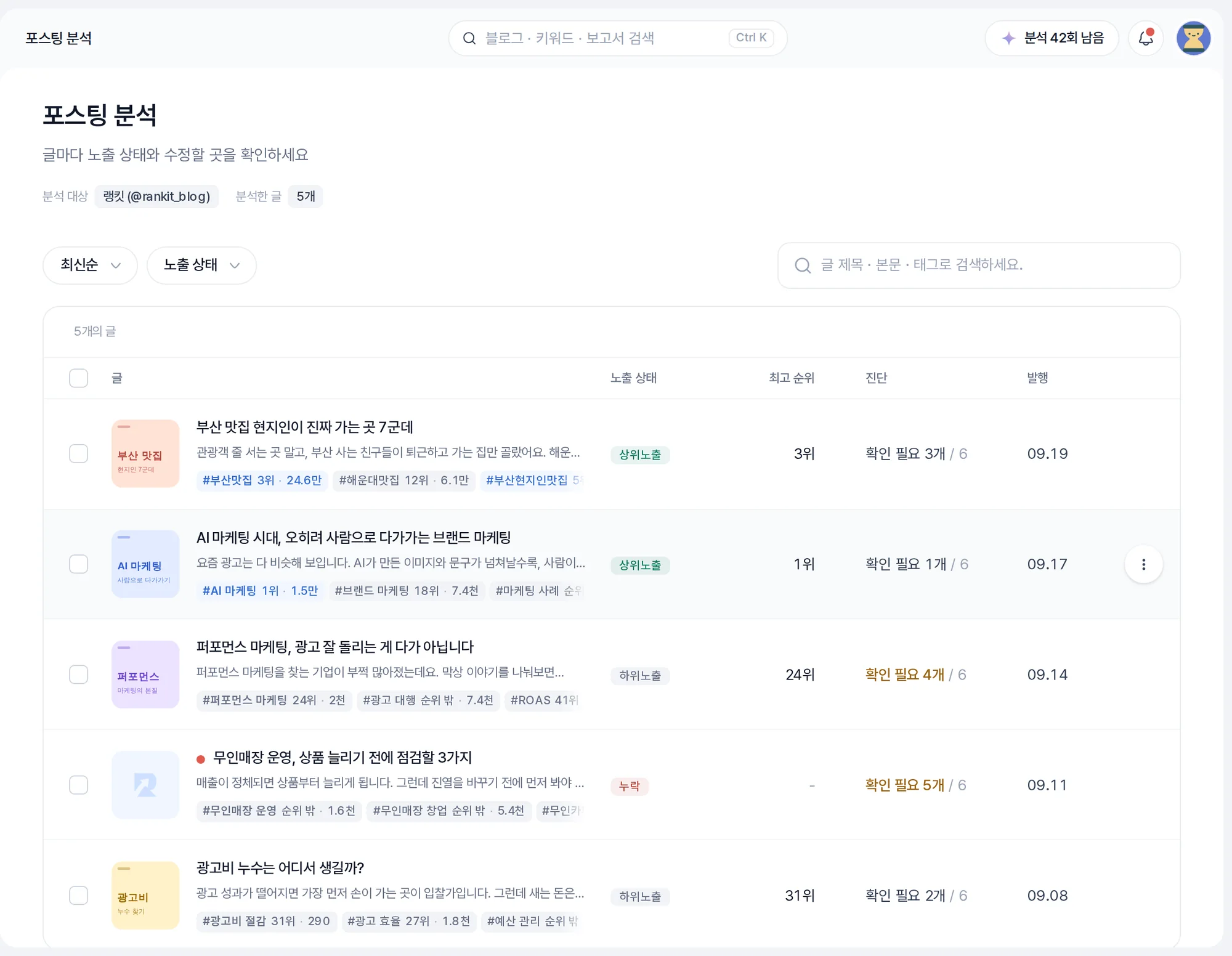Open the AI 마케팅 post thumbnail
The width and height of the screenshot is (1232, 956).
pos(145,564)
